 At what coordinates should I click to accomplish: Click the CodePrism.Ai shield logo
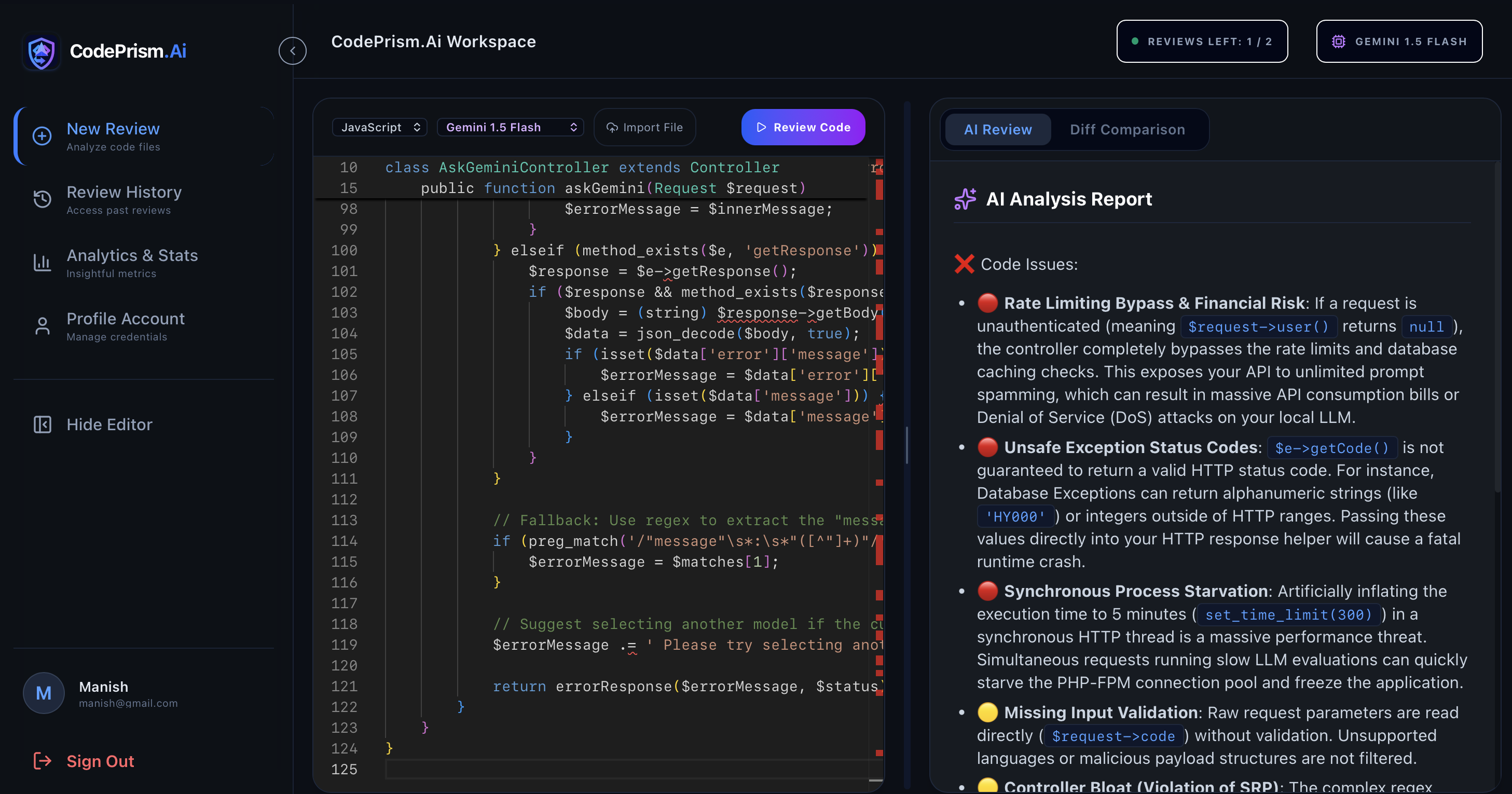point(41,52)
